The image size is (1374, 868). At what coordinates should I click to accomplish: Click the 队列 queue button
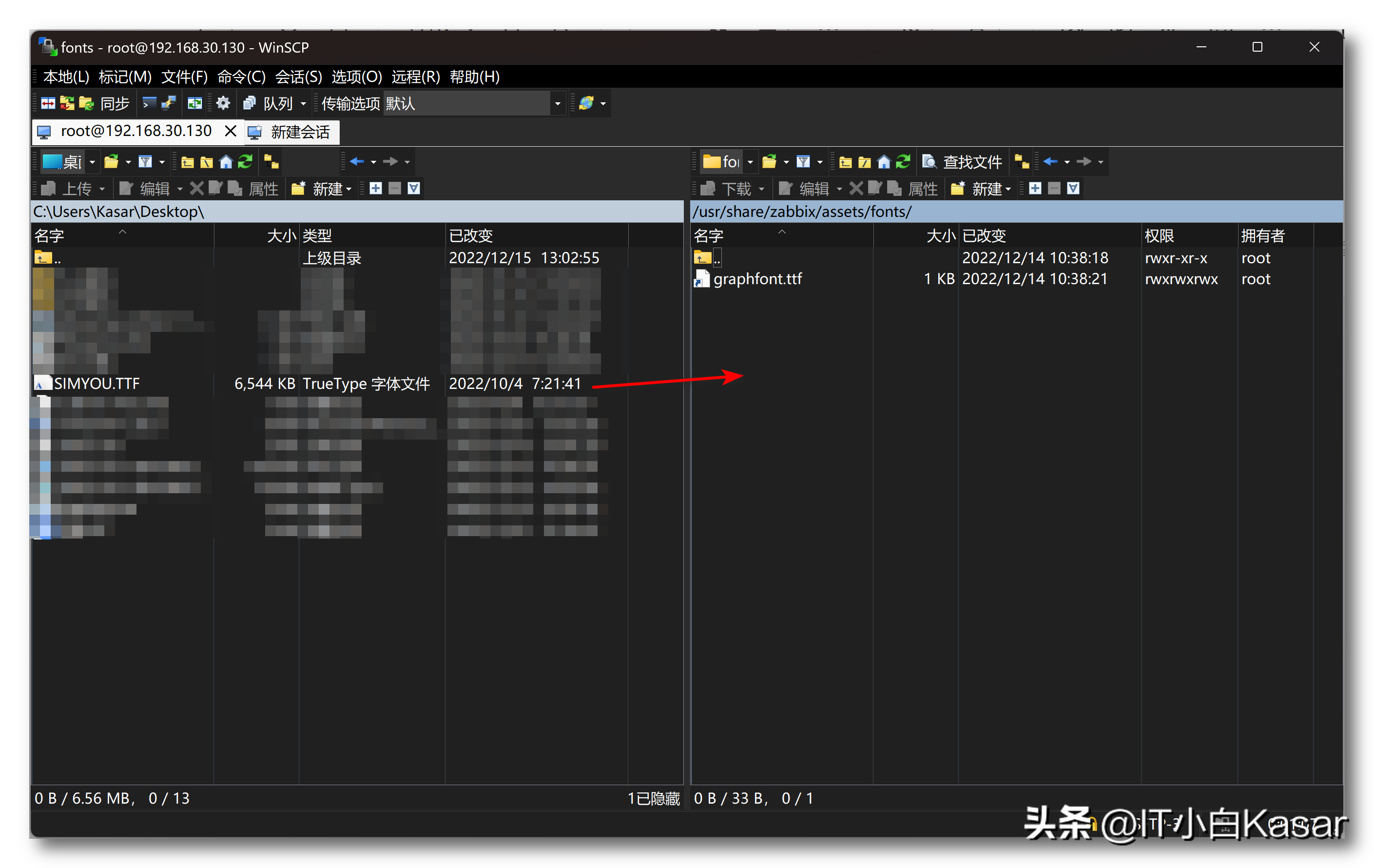click(x=269, y=103)
